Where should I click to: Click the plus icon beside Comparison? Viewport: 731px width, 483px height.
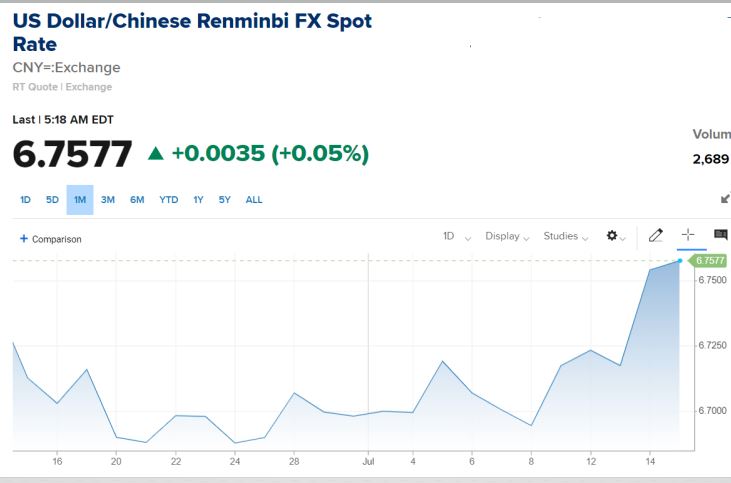pyautogui.click(x=23, y=239)
